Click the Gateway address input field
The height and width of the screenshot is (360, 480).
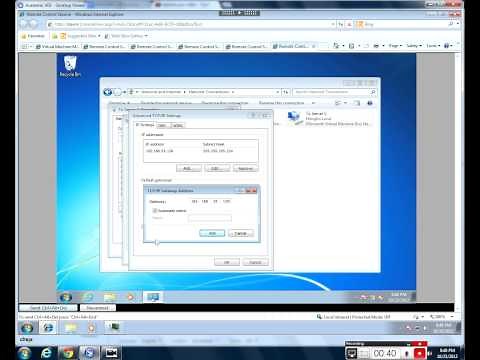(210, 201)
